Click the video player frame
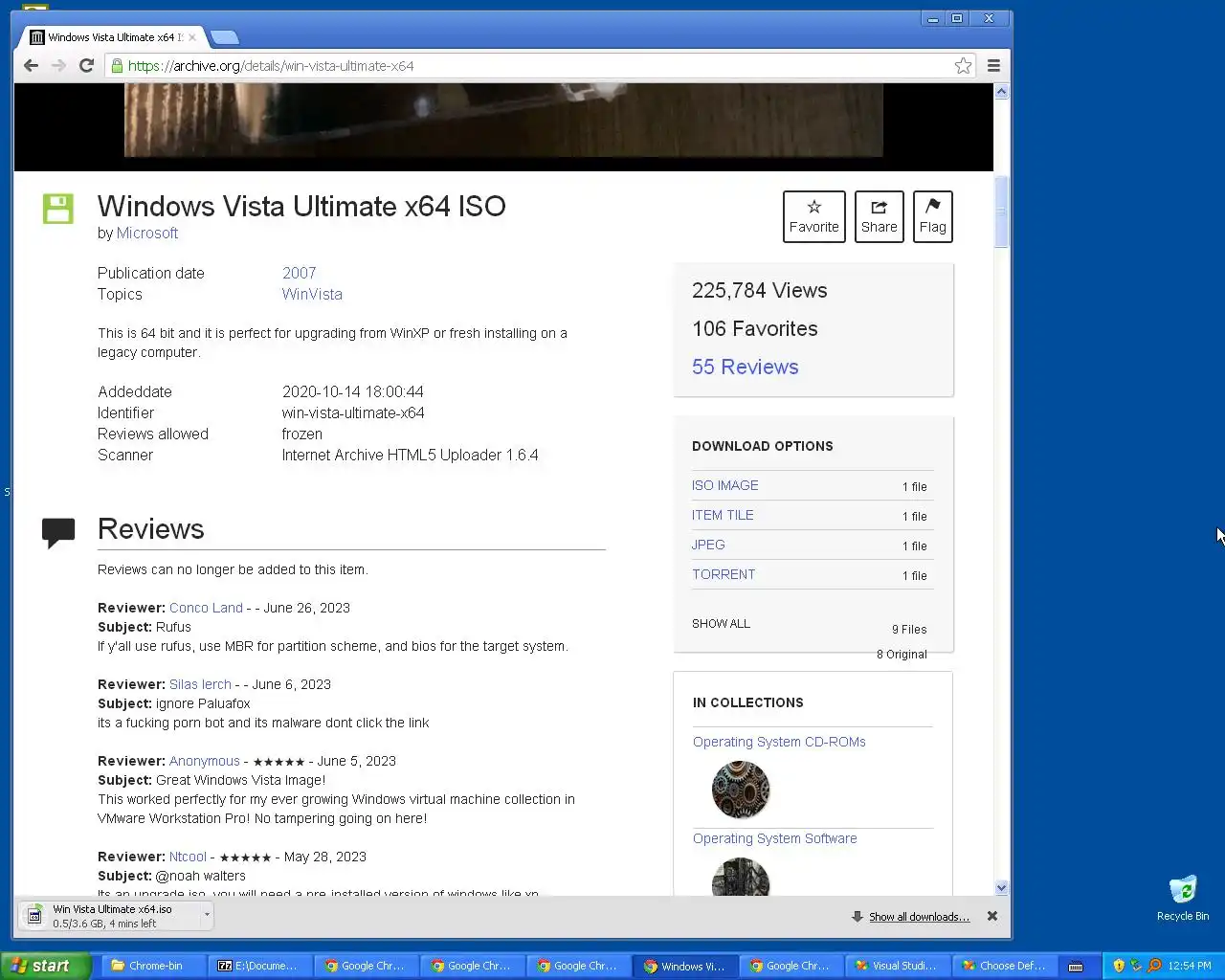The image size is (1225, 980). coord(503,120)
